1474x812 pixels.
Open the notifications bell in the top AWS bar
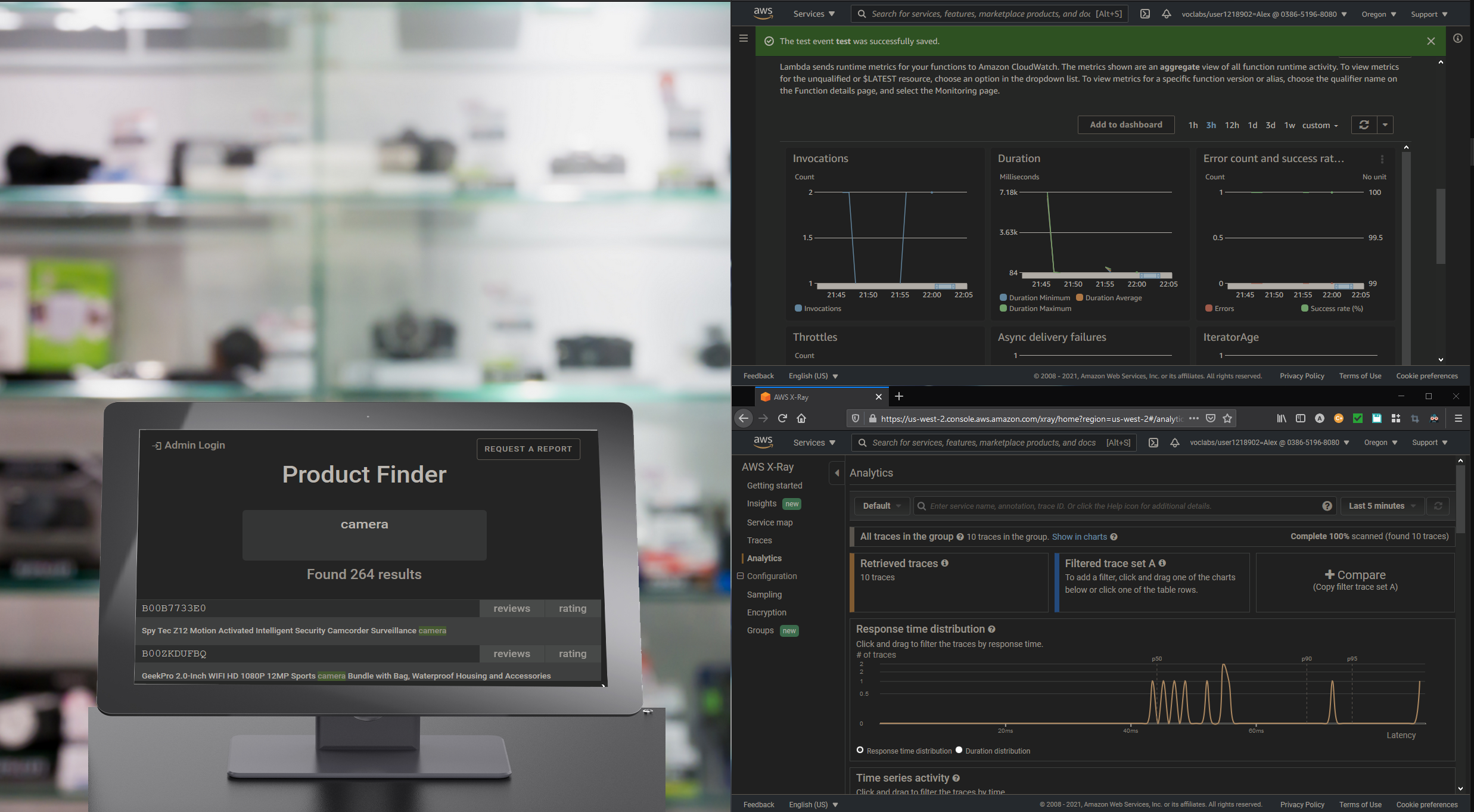coord(1166,14)
